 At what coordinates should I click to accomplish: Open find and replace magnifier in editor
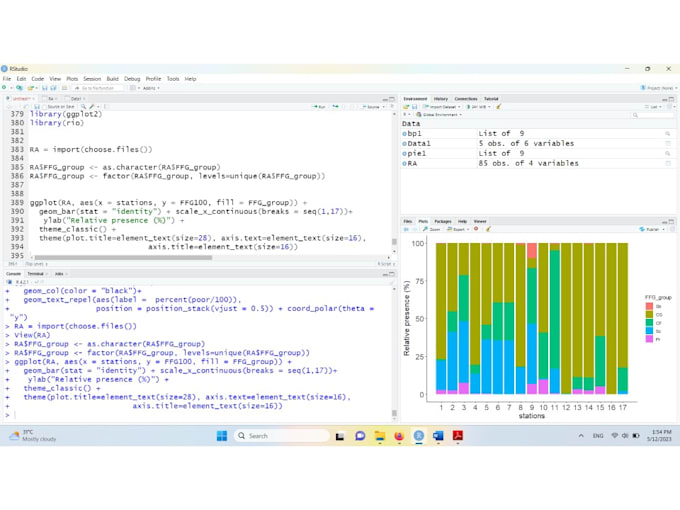click(x=83, y=107)
